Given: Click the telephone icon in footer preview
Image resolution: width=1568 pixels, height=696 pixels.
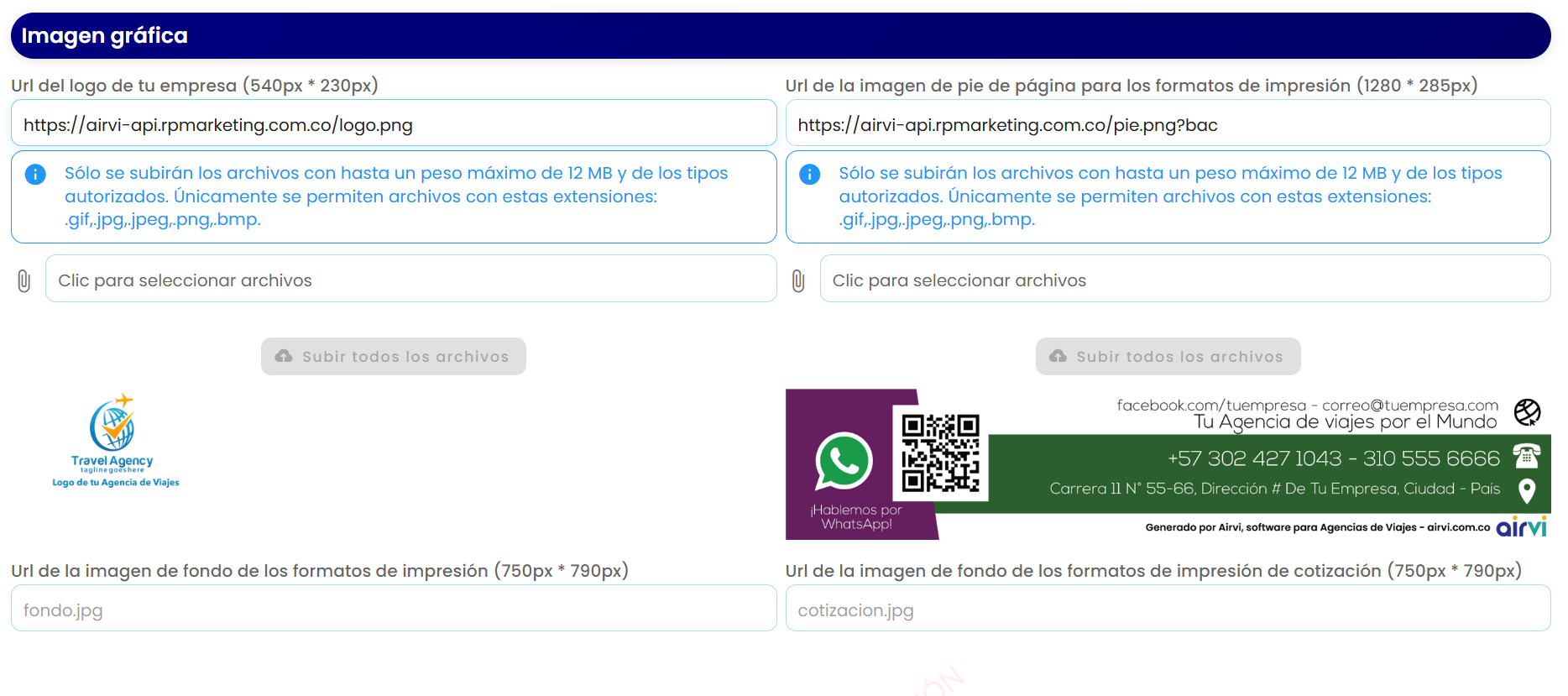Looking at the screenshot, I should pos(1526,456).
